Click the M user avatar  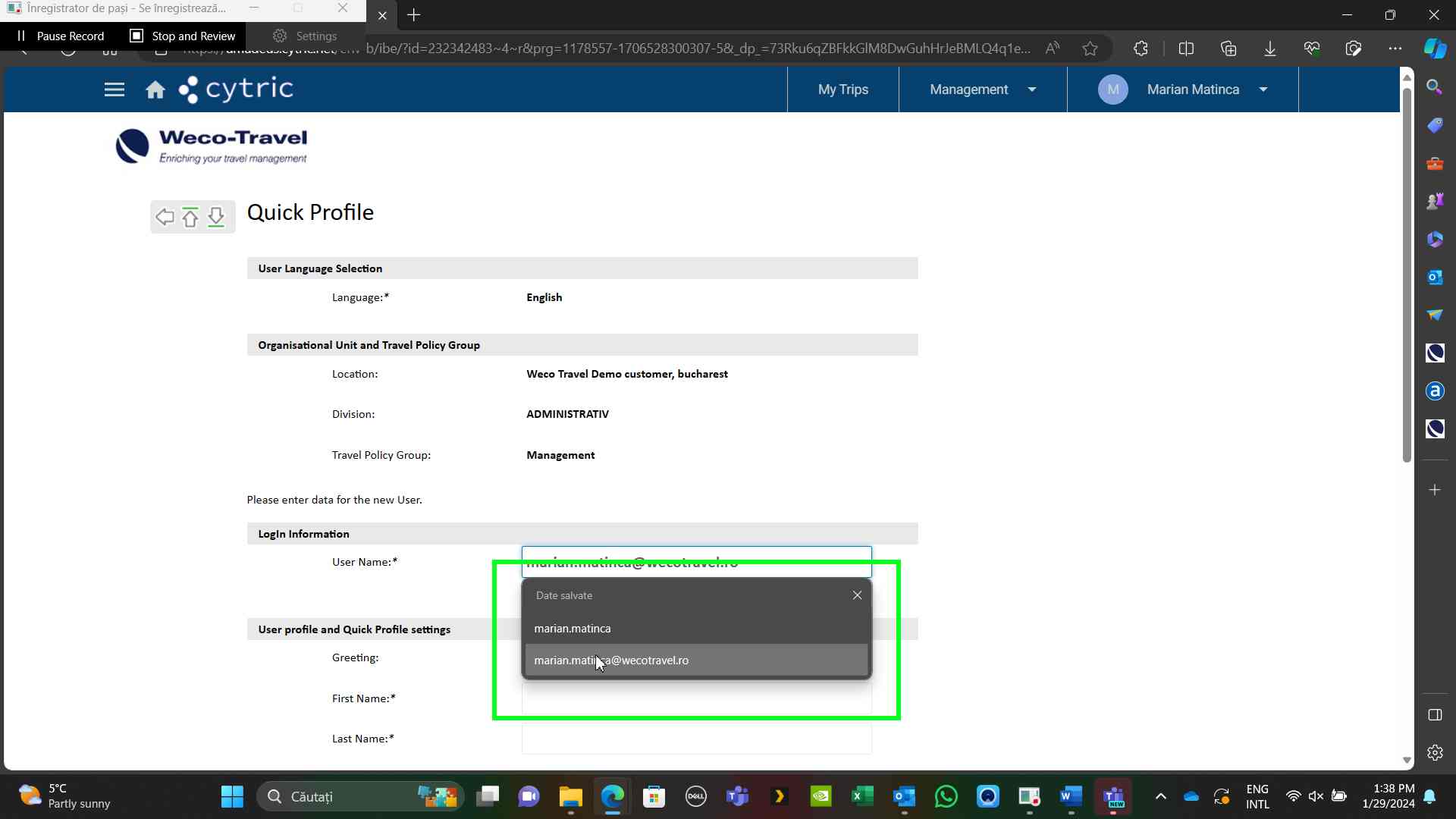[x=1112, y=89]
